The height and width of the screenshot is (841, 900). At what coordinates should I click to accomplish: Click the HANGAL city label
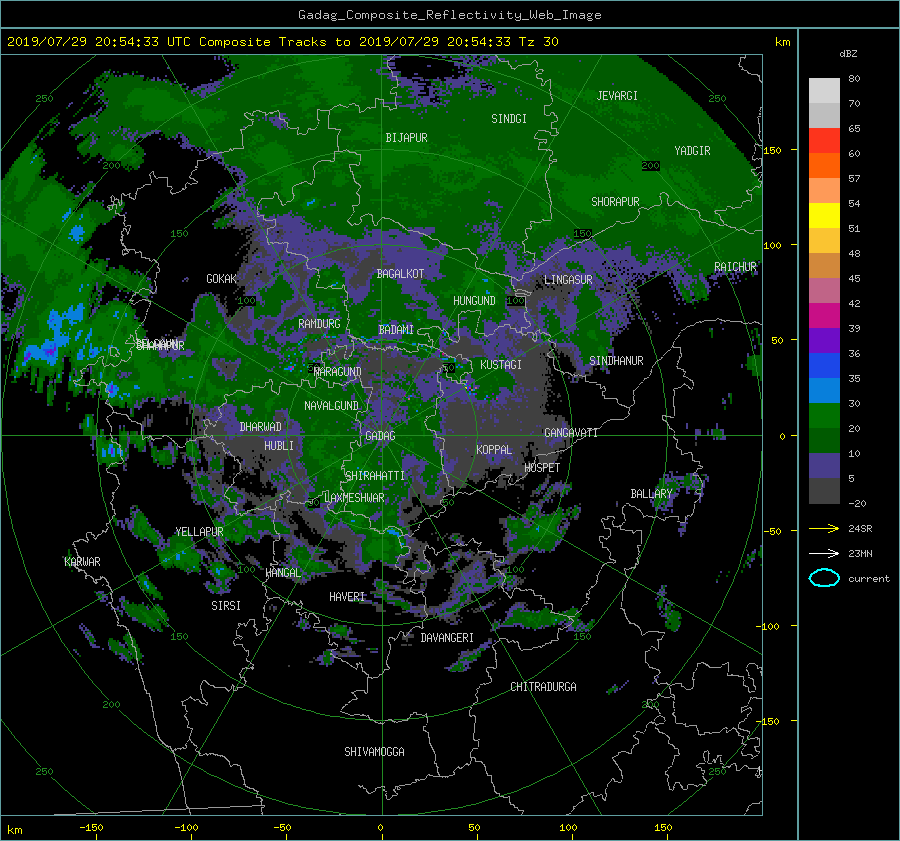click(x=283, y=573)
